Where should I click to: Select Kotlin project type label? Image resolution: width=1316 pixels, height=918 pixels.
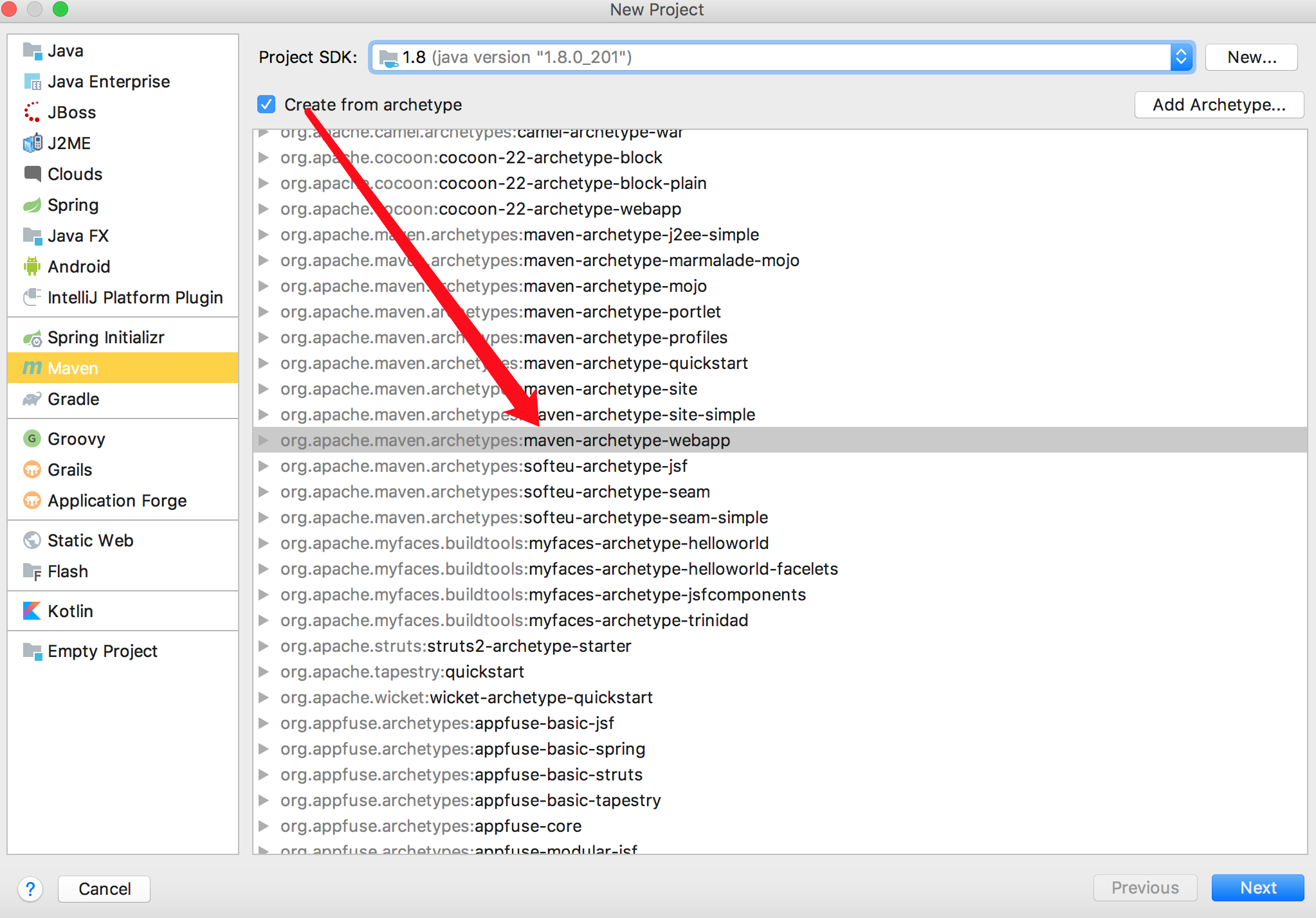click(x=70, y=611)
